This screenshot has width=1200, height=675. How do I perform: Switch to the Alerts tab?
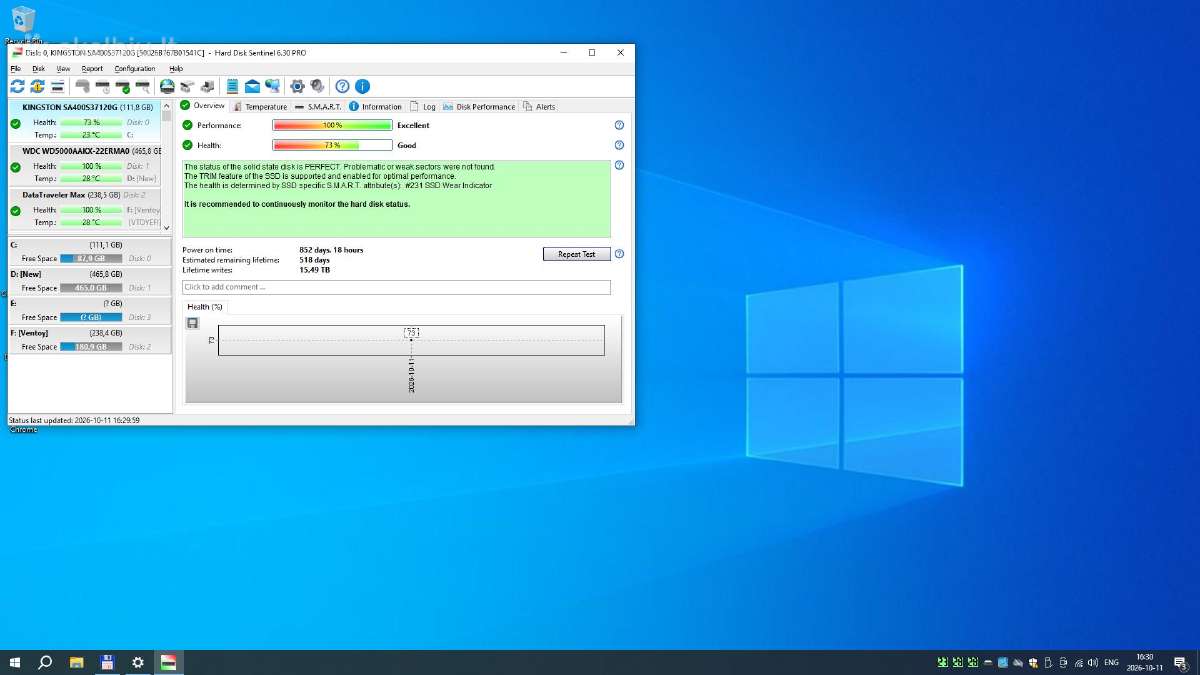click(539, 106)
